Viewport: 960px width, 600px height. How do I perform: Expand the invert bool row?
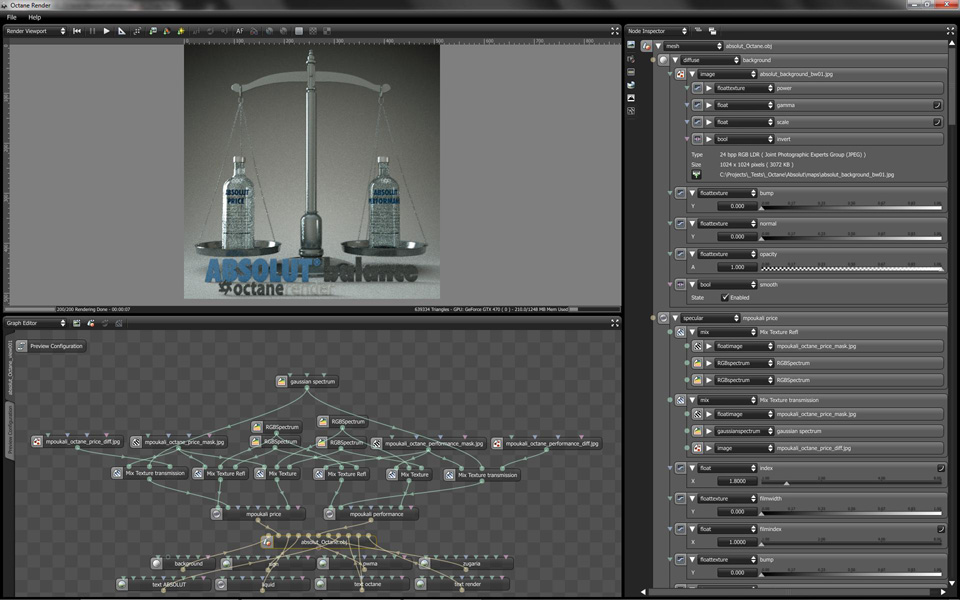[x=709, y=139]
